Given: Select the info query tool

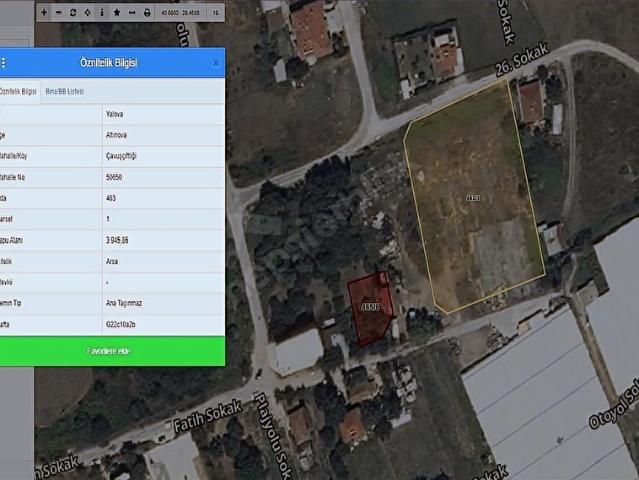Looking at the screenshot, I should point(102,13).
